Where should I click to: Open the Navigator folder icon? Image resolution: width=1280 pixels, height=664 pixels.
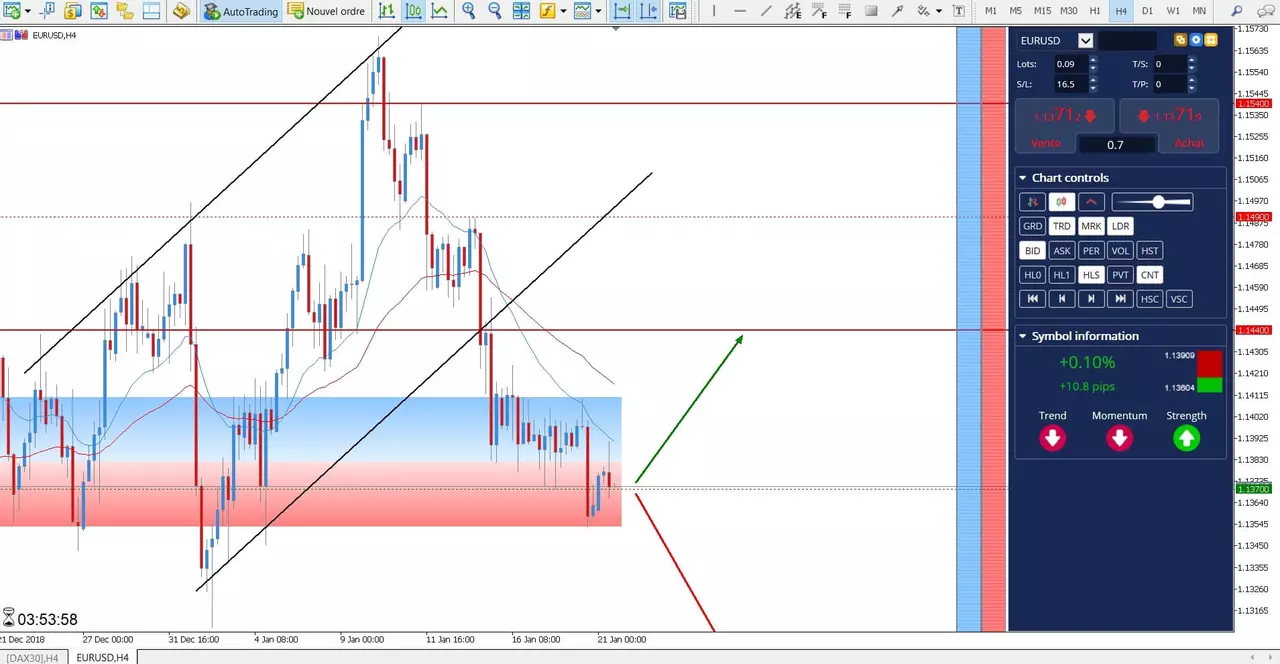pyautogui.click(x=125, y=11)
